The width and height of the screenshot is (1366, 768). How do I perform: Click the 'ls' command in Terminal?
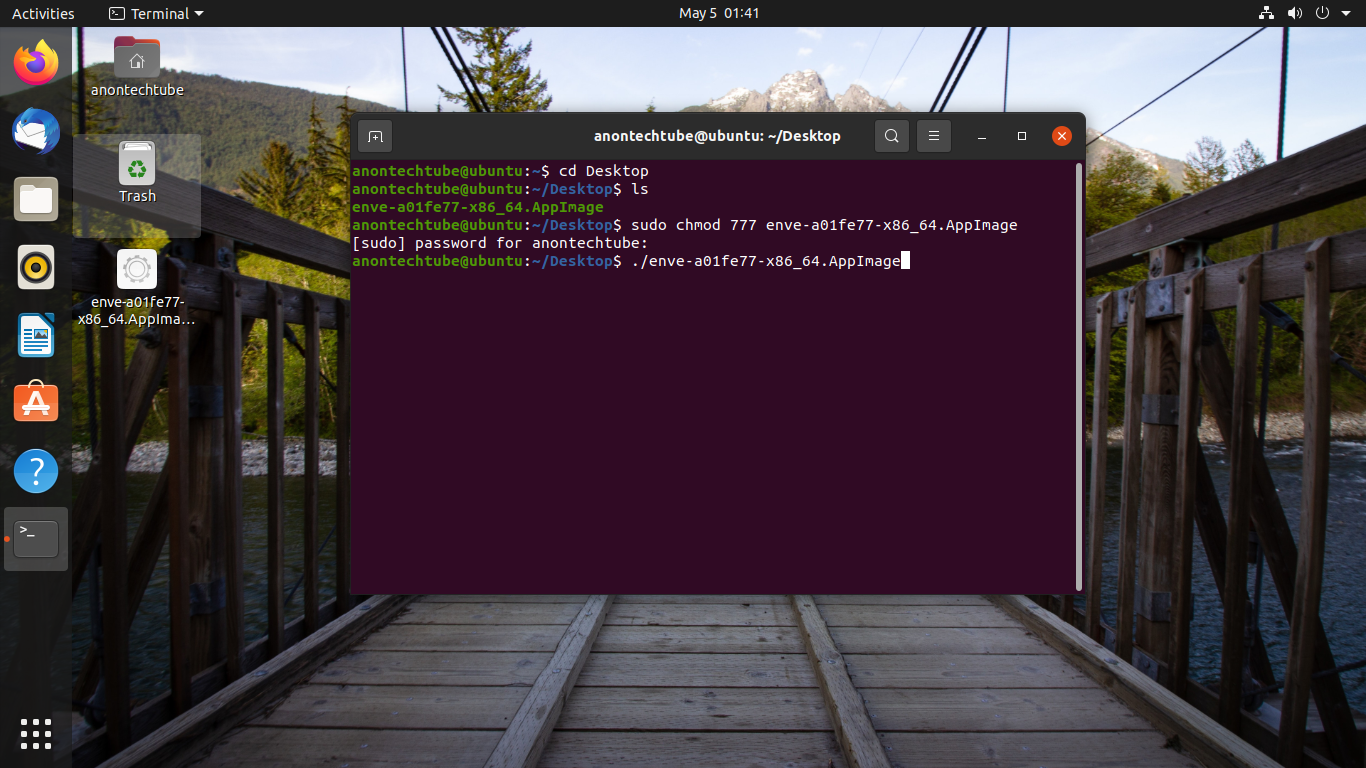click(640, 189)
